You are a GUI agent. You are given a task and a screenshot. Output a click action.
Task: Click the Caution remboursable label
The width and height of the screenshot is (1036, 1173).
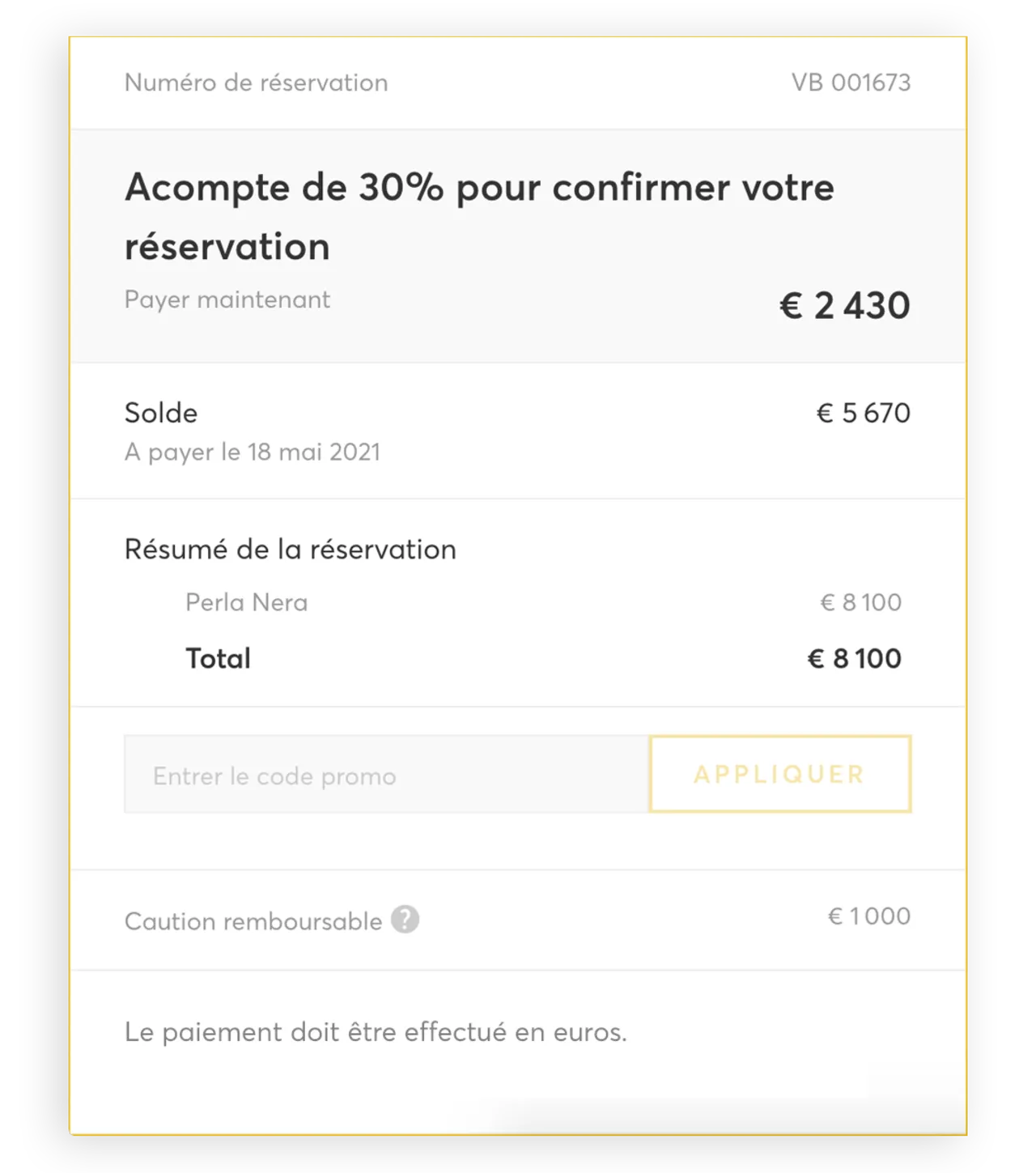point(253,921)
